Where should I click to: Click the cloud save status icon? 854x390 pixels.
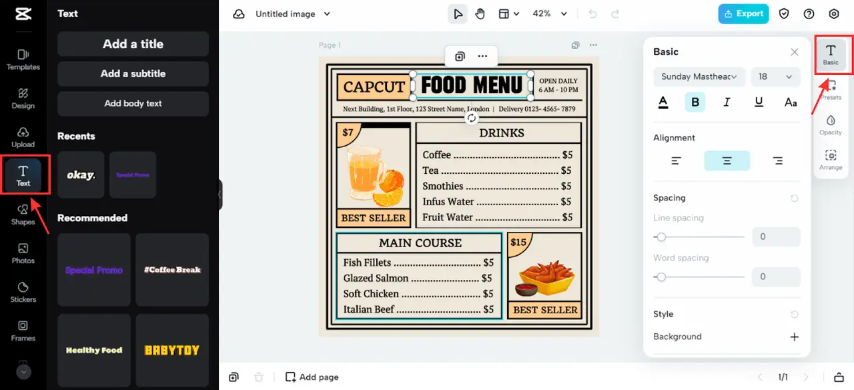point(239,14)
